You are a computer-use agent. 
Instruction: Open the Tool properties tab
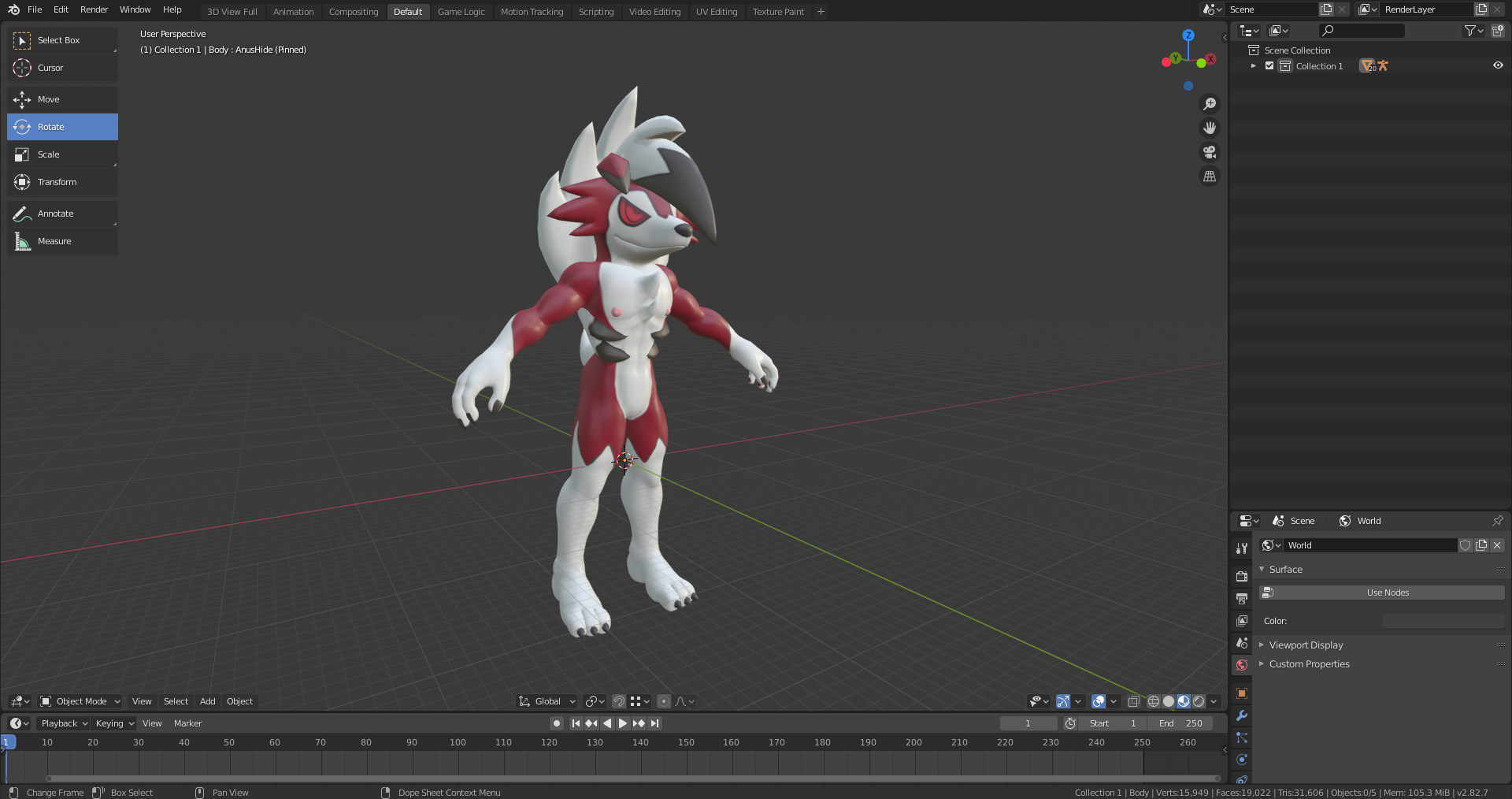[x=1242, y=548]
